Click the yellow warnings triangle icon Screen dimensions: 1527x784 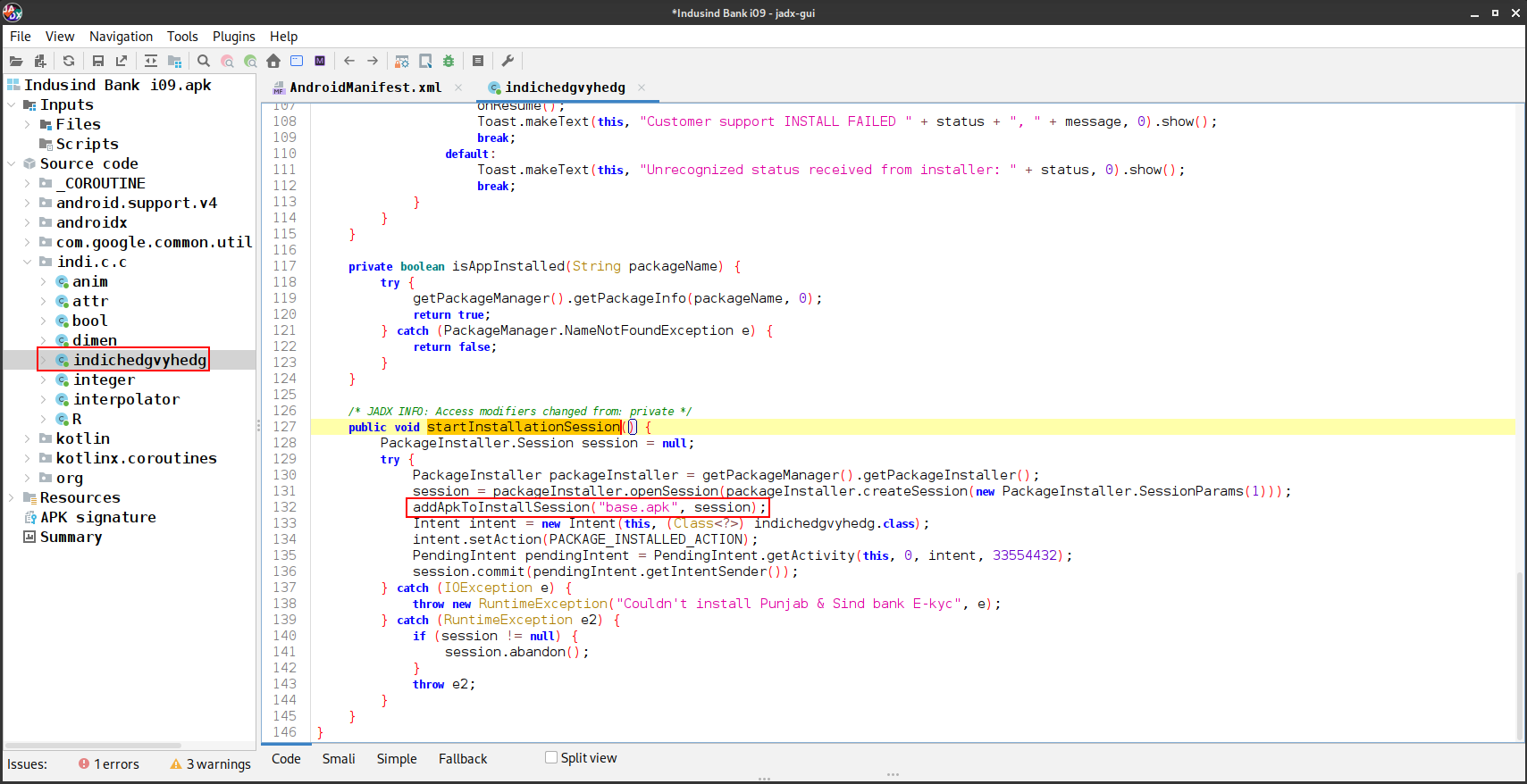(x=176, y=763)
